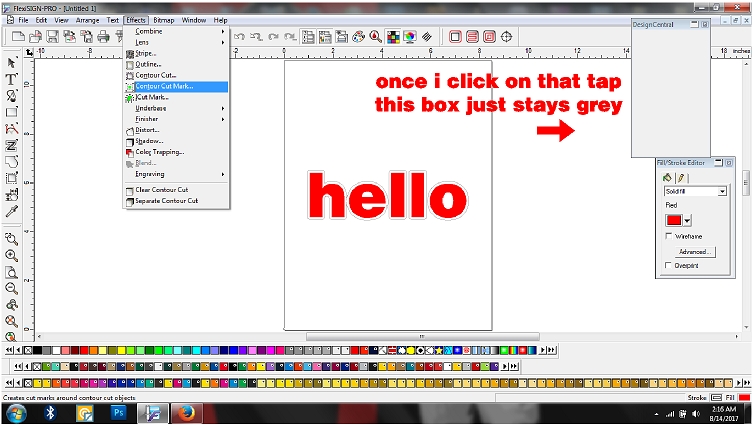Click the Open file folder icon
Image resolution: width=754 pixels, height=426 pixels.
(x=35, y=37)
